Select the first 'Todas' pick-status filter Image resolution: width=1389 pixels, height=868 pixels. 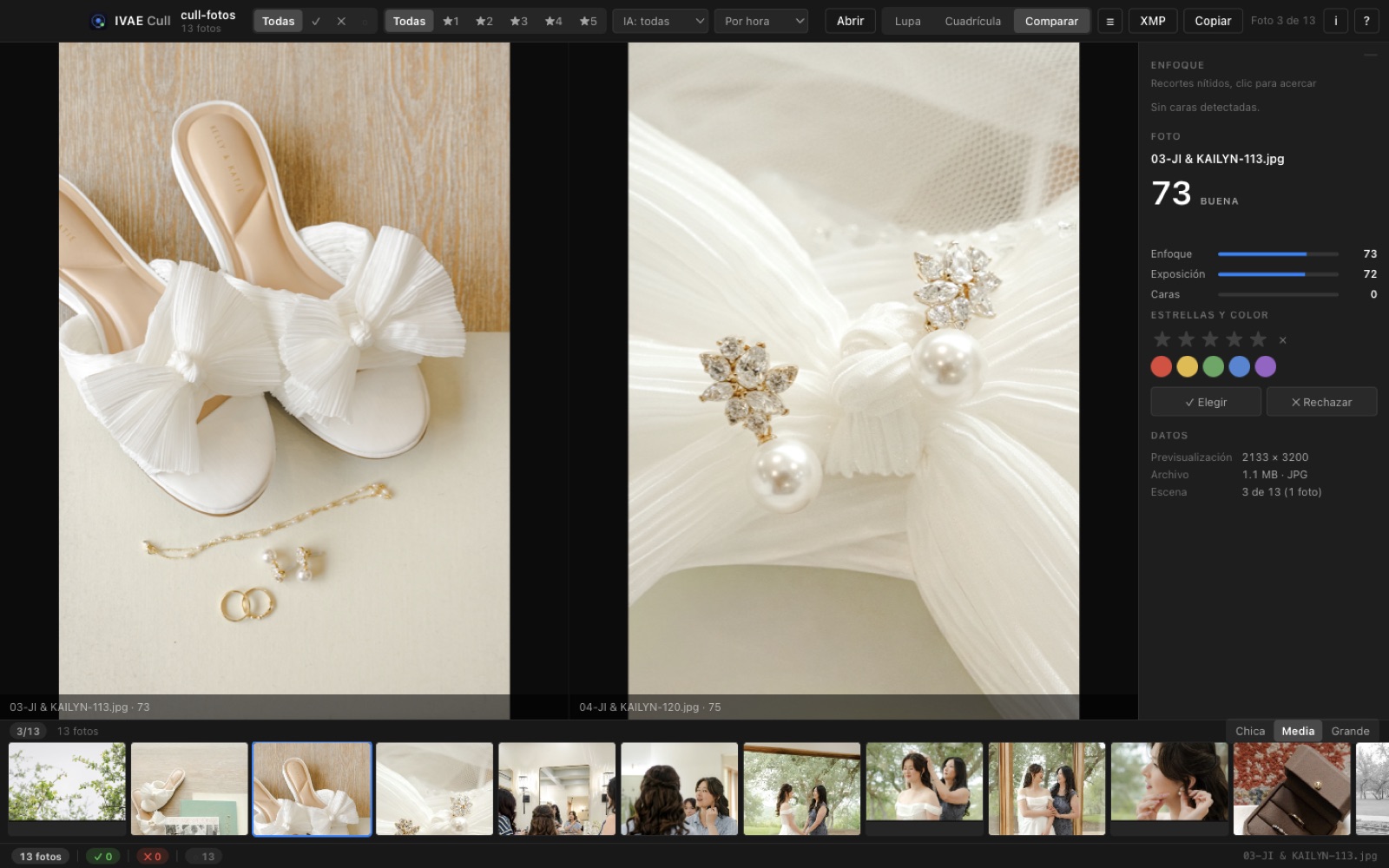click(x=278, y=21)
